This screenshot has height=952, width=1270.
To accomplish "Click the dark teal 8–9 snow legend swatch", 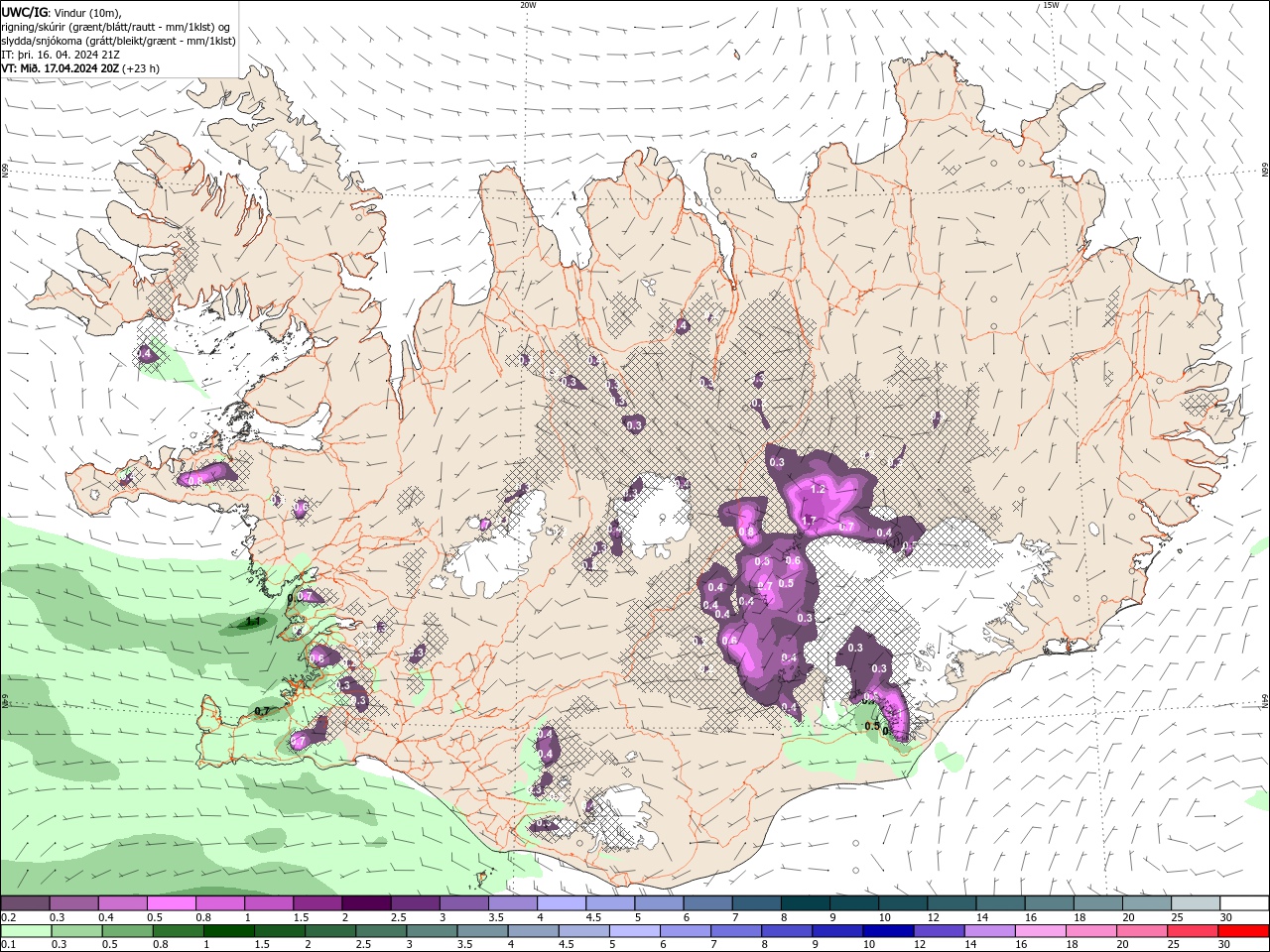I will click(806, 903).
